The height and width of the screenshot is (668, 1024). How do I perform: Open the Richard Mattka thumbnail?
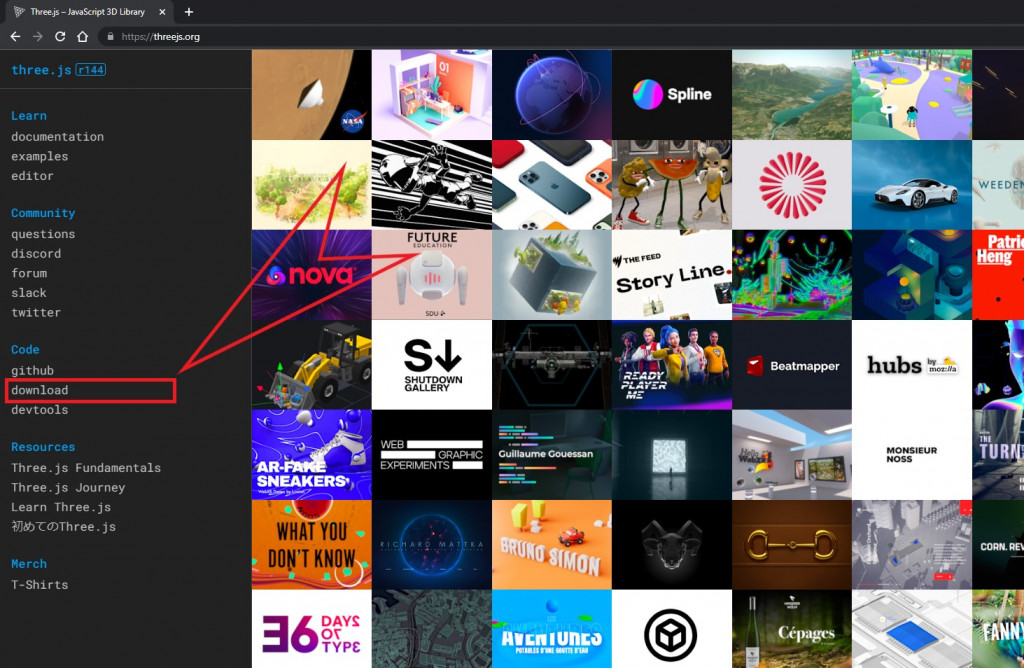click(432, 545)
